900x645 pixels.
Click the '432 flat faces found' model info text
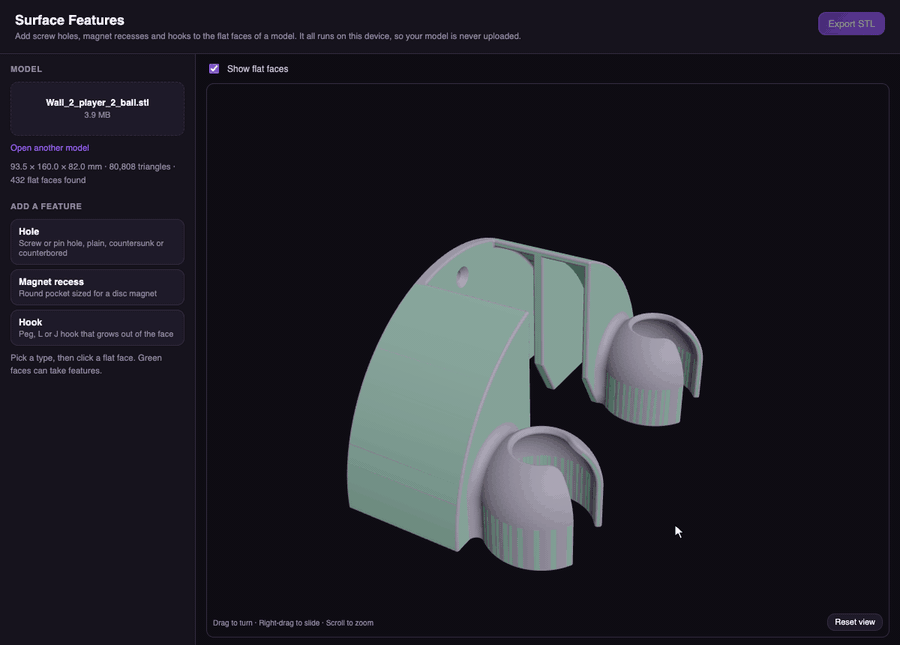pos(48,180)
